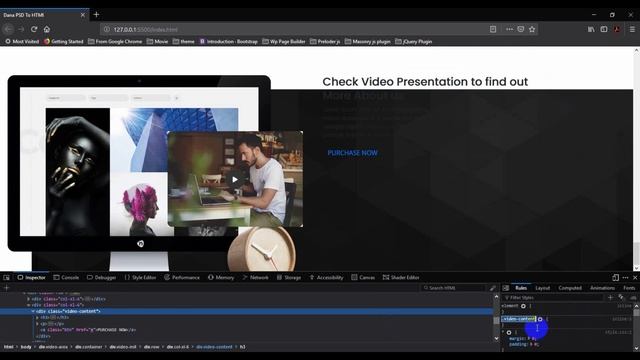640x360 pixels.
Task: Open the Library icon in the toolbar
Action: coord(591,29)
